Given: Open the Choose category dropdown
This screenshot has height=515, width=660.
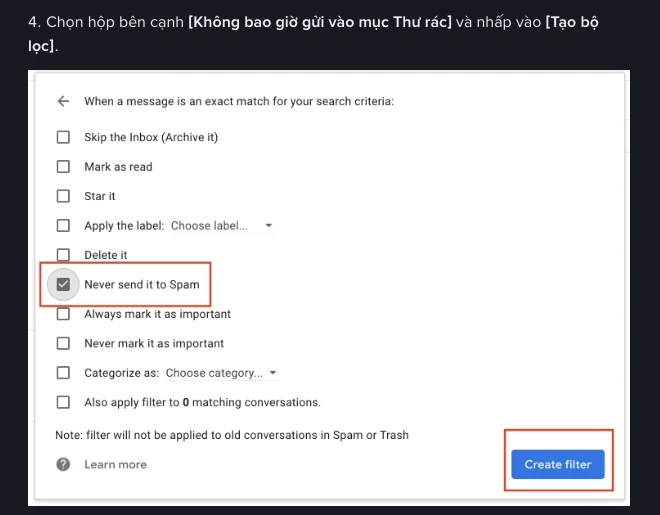Looking at the screenshot, I should [222, 373].
